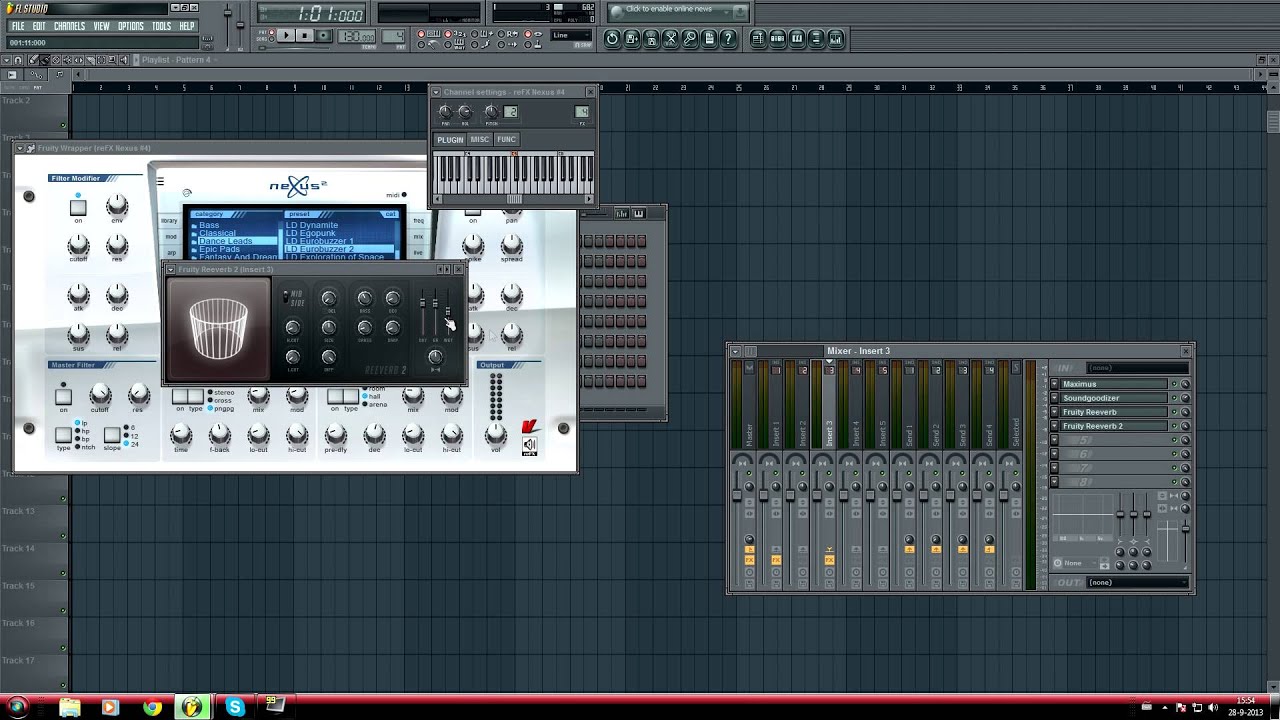Screen dimensions: 1280x720
Task: Click the PLUGIN tab in Channel settings
Action: [450, 139]
